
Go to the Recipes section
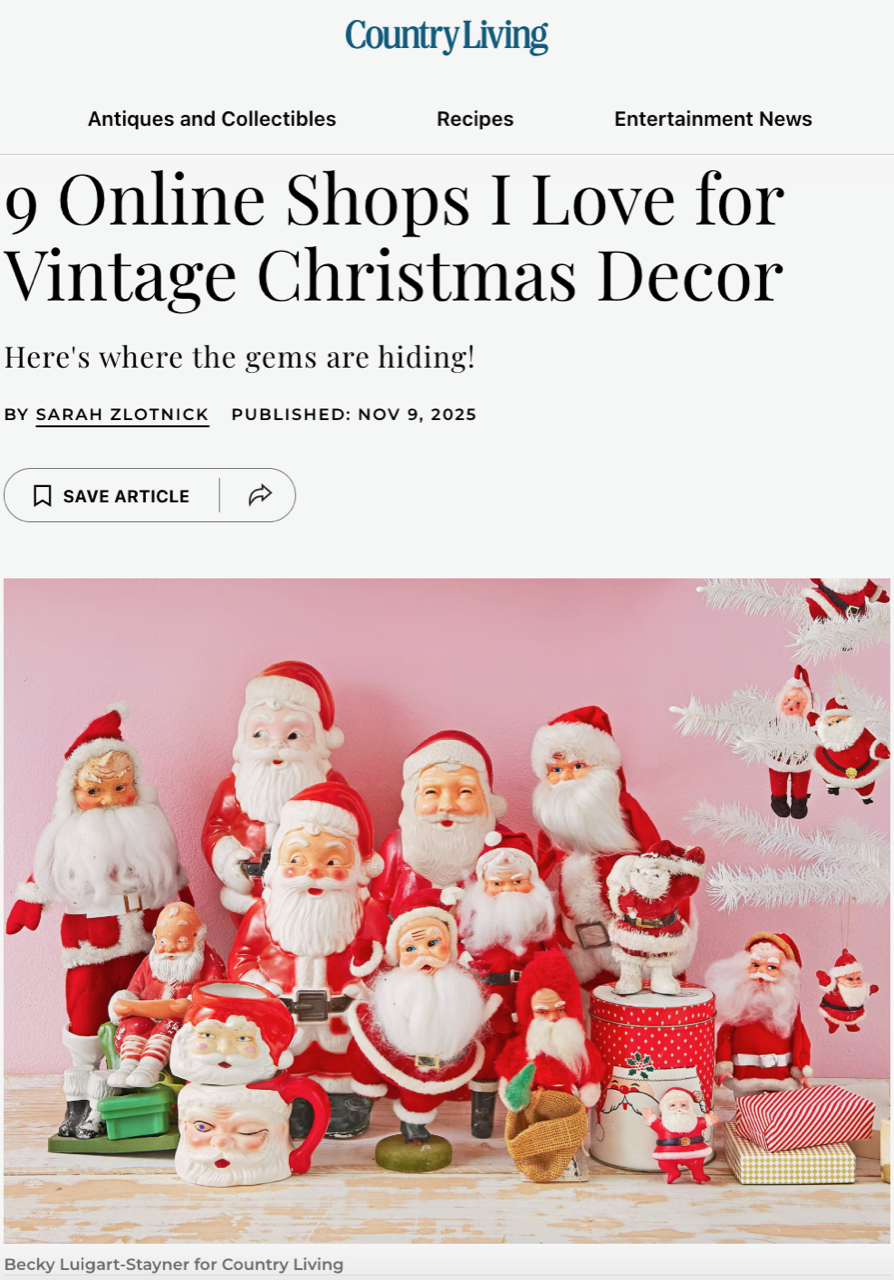[475, 119]
